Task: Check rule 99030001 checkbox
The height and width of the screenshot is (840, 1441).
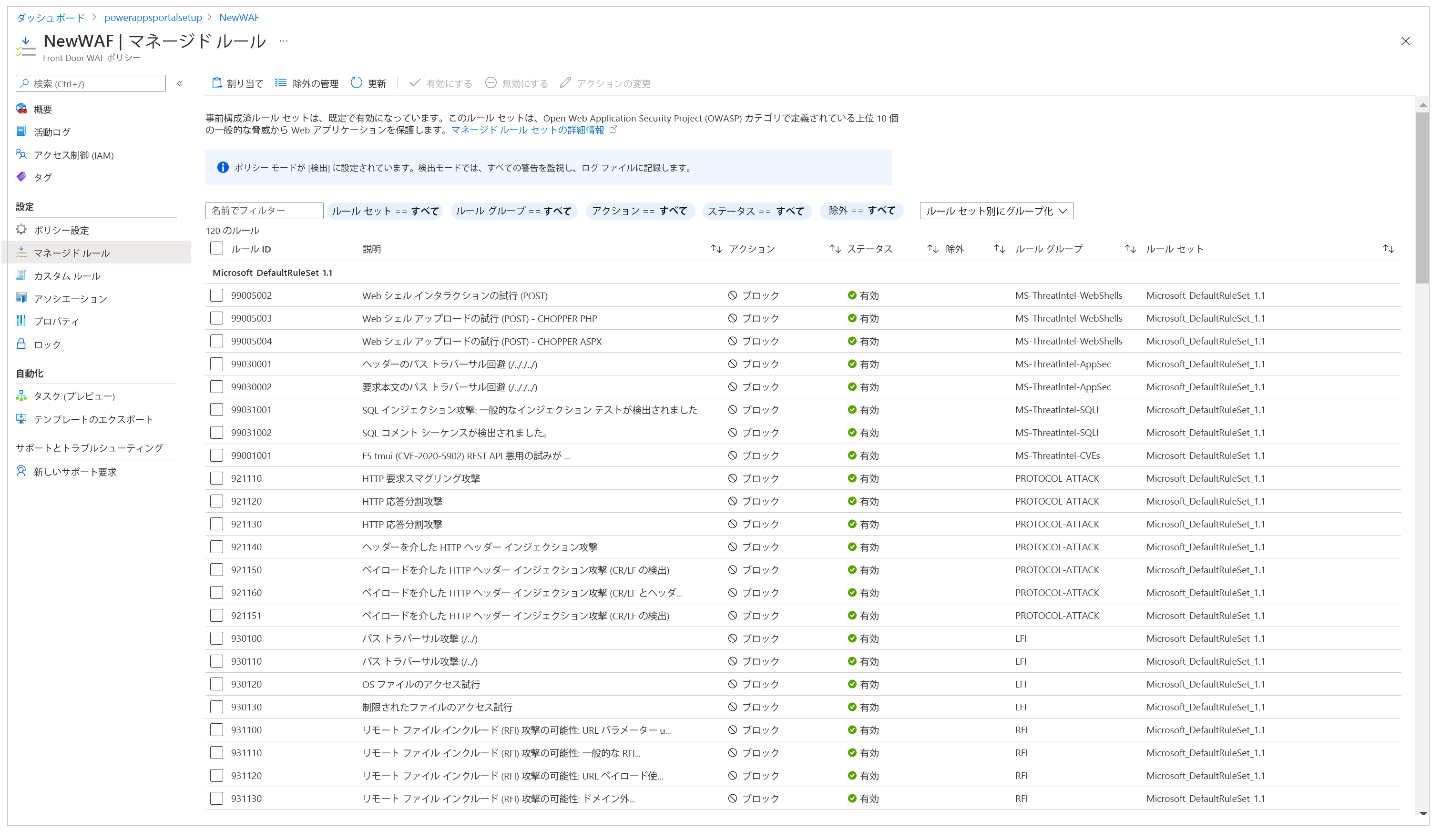Action: [216, 364]
